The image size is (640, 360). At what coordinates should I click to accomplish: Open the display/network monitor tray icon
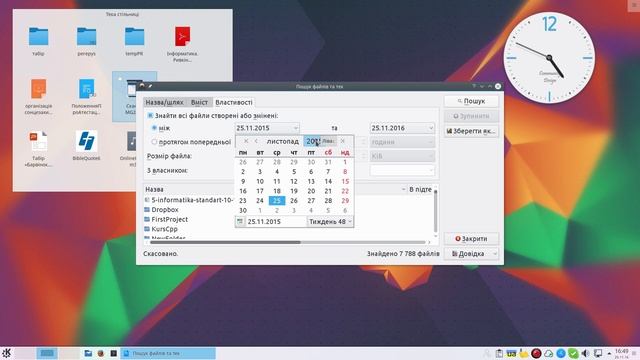pos(598,353)
